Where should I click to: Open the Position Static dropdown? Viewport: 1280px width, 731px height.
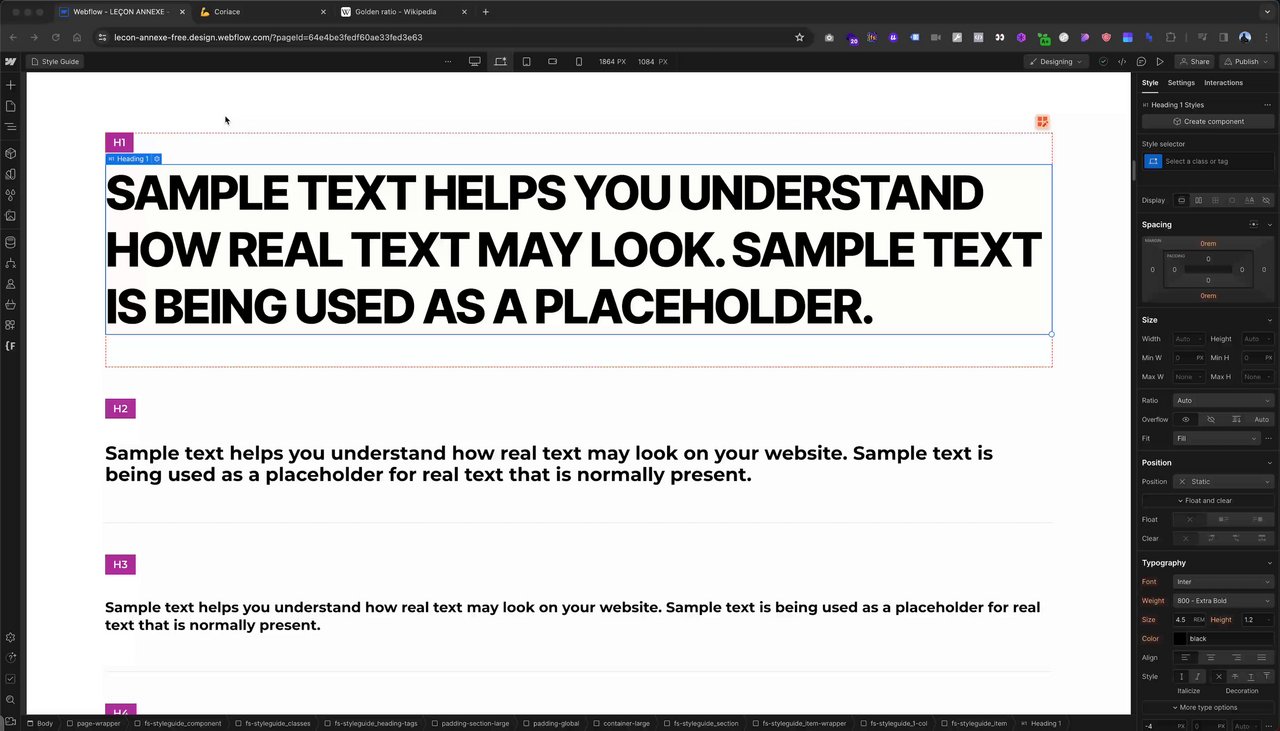1224,481
